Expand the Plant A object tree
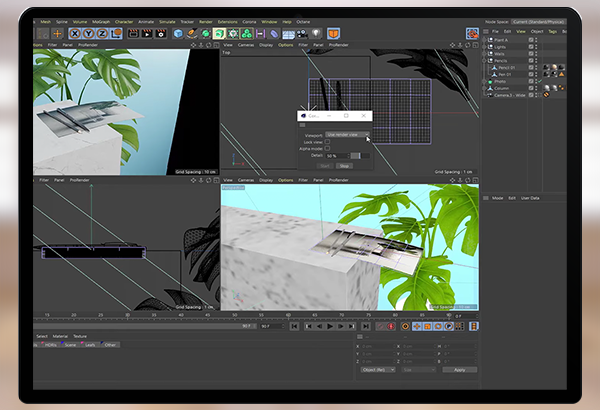This screenshot has width=600, height=410. point(485,40)
